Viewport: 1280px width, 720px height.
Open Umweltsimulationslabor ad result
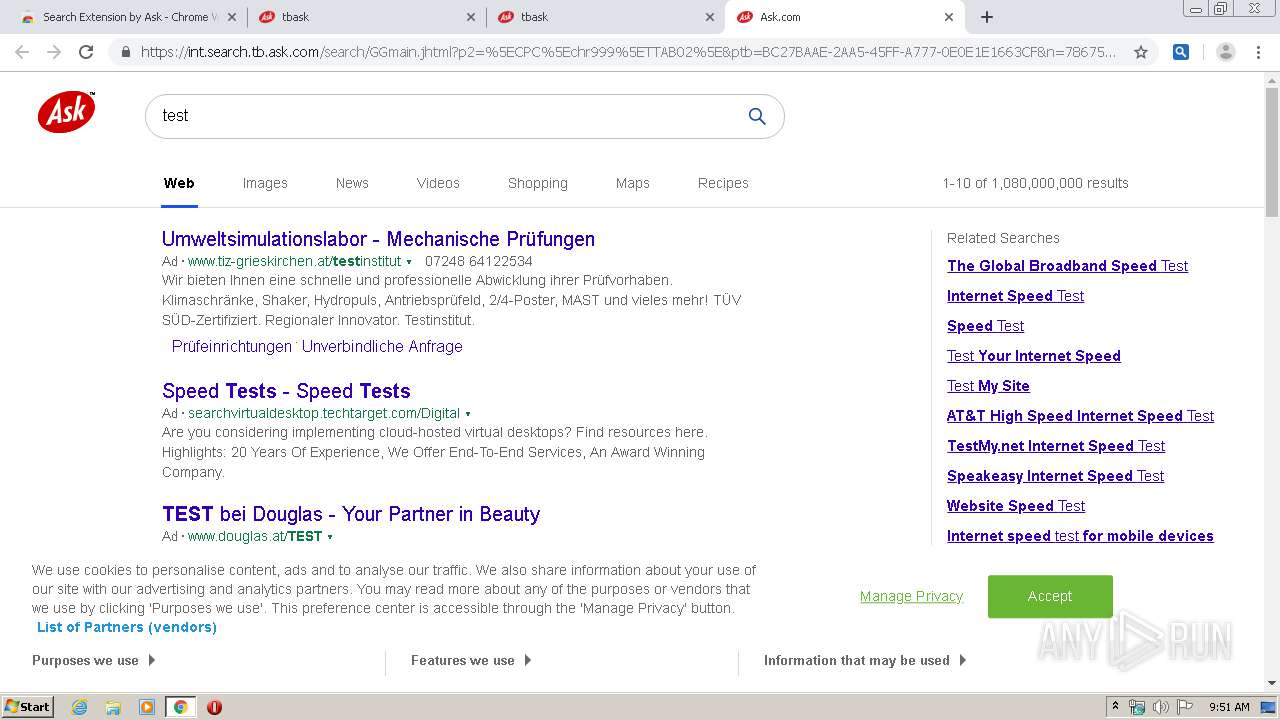pos(378,239)
